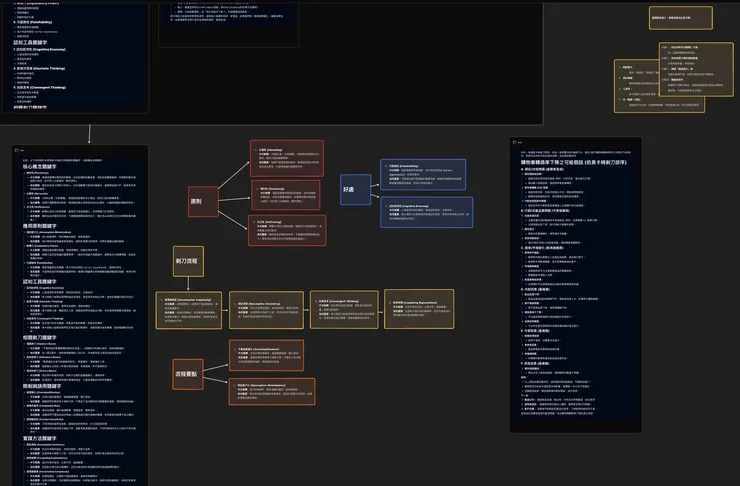Open the yellow Convergent Thinking card in the flow row

[344, 309]
